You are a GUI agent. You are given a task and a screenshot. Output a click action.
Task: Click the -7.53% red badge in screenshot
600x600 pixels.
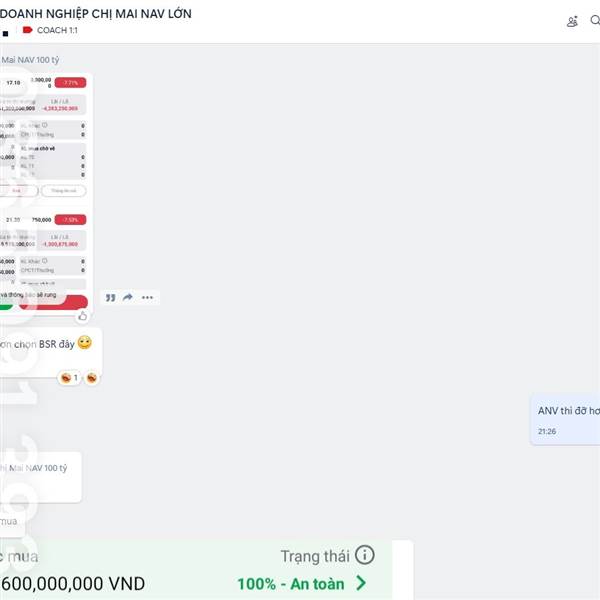point(70,220)
